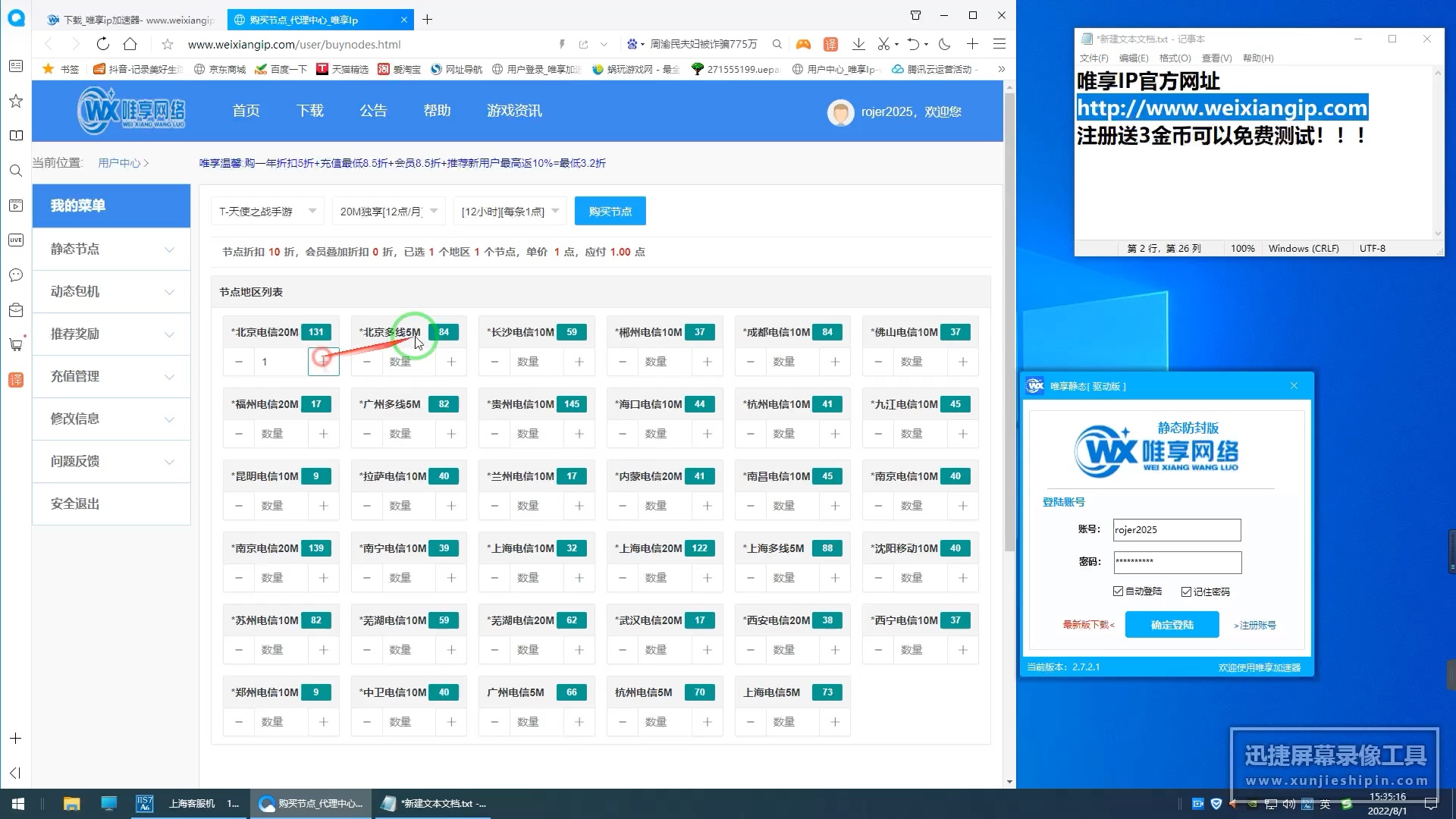Open 帮助 in site navigation
The width and height of the screenshot is (1456, 819).
[x=437, y=111]
